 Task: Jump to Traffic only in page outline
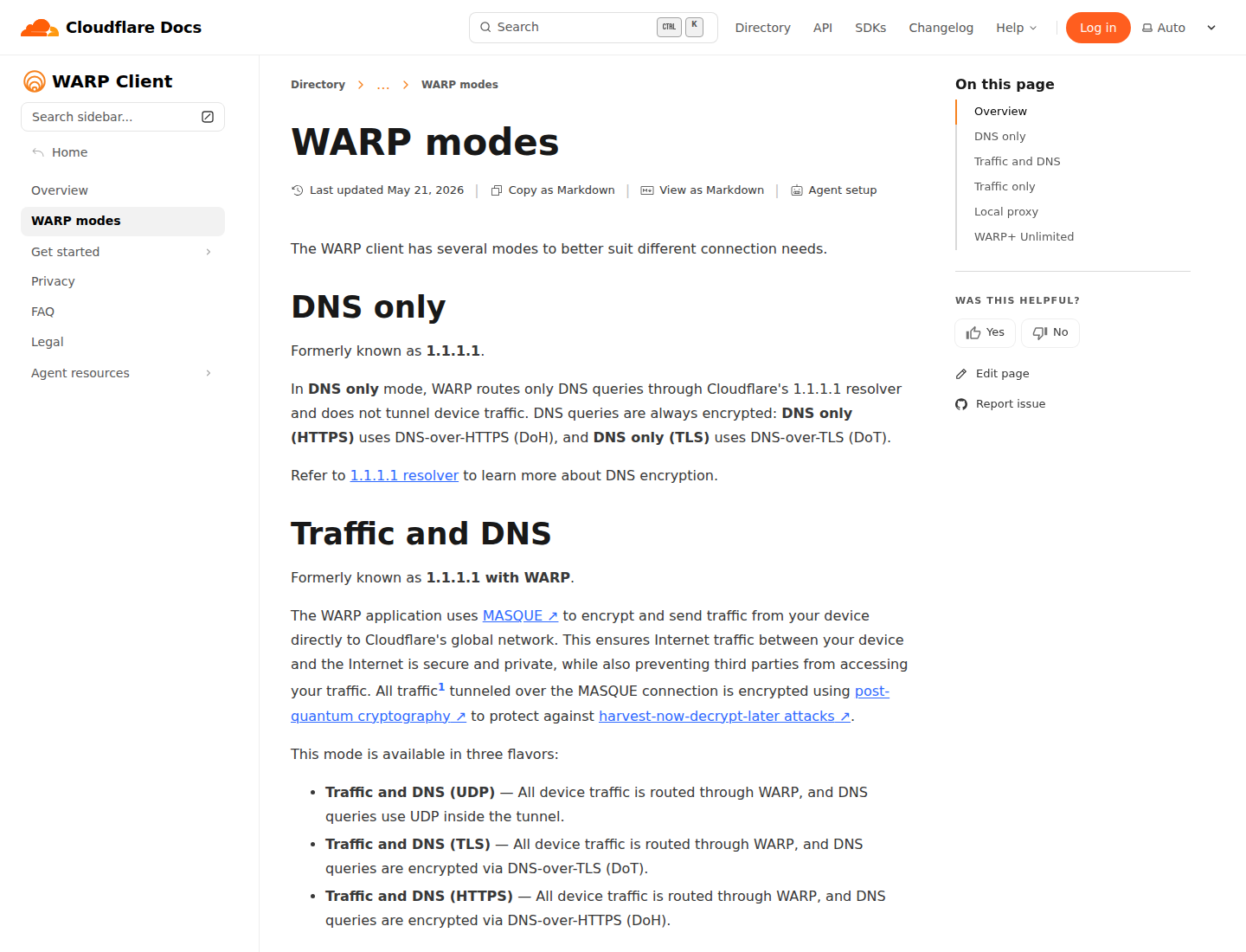tap(1004, 187)
